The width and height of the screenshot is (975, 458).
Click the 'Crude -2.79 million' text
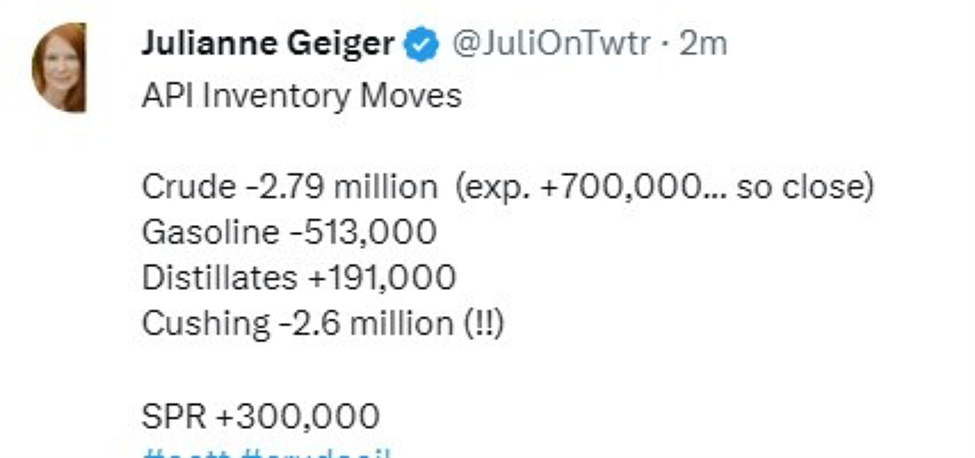289,187
